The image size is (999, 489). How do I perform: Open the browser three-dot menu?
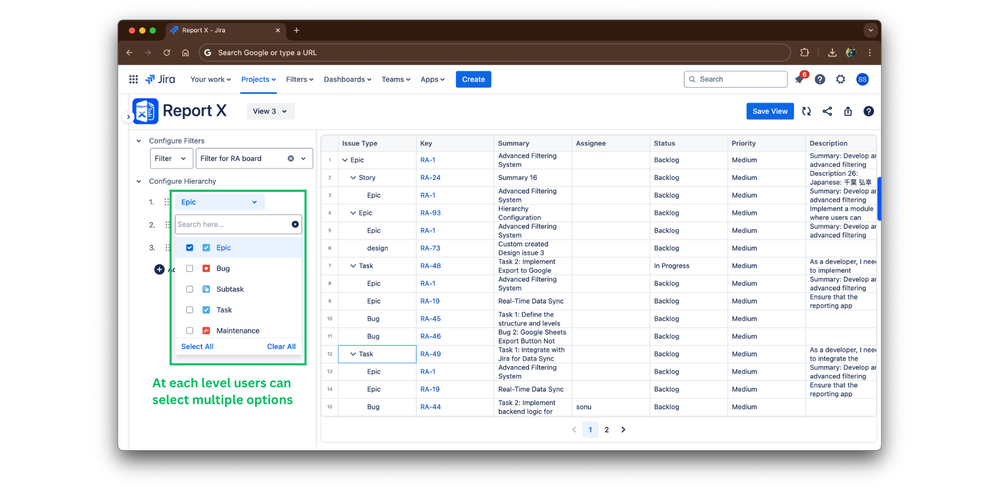pyautogui.click(x=870, y=53)
